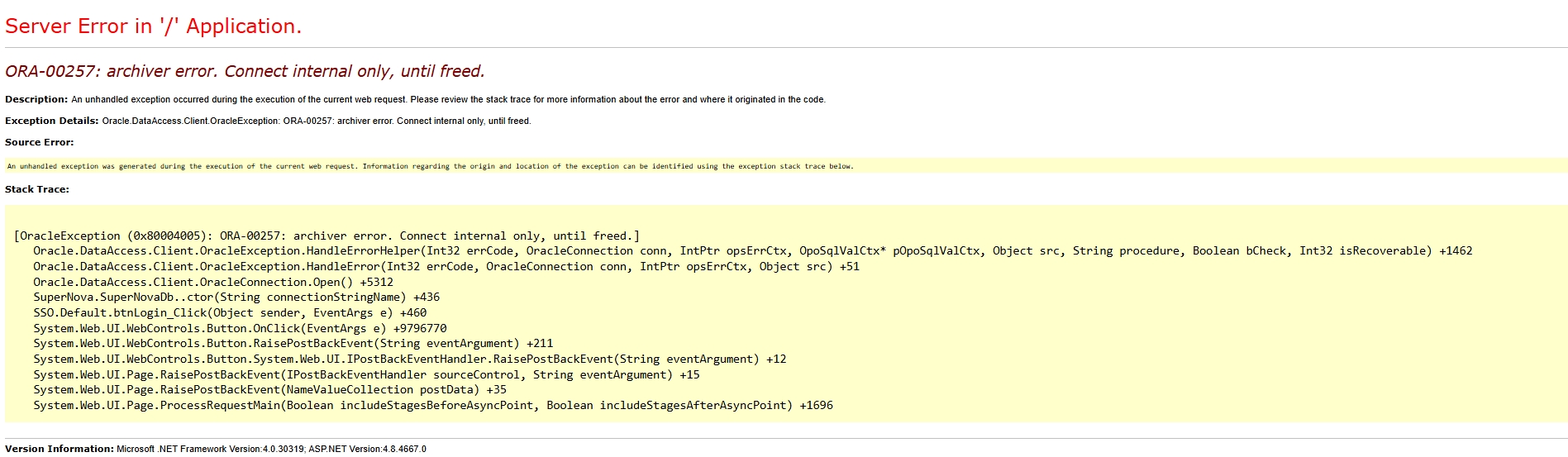Click the 'Description:' label
The image size is (1568, 457).
36,99
